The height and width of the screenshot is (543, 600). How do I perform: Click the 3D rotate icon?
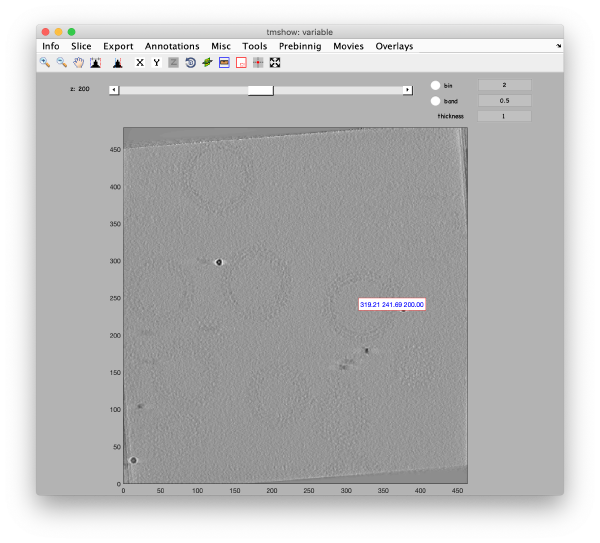tap(190, 62)
